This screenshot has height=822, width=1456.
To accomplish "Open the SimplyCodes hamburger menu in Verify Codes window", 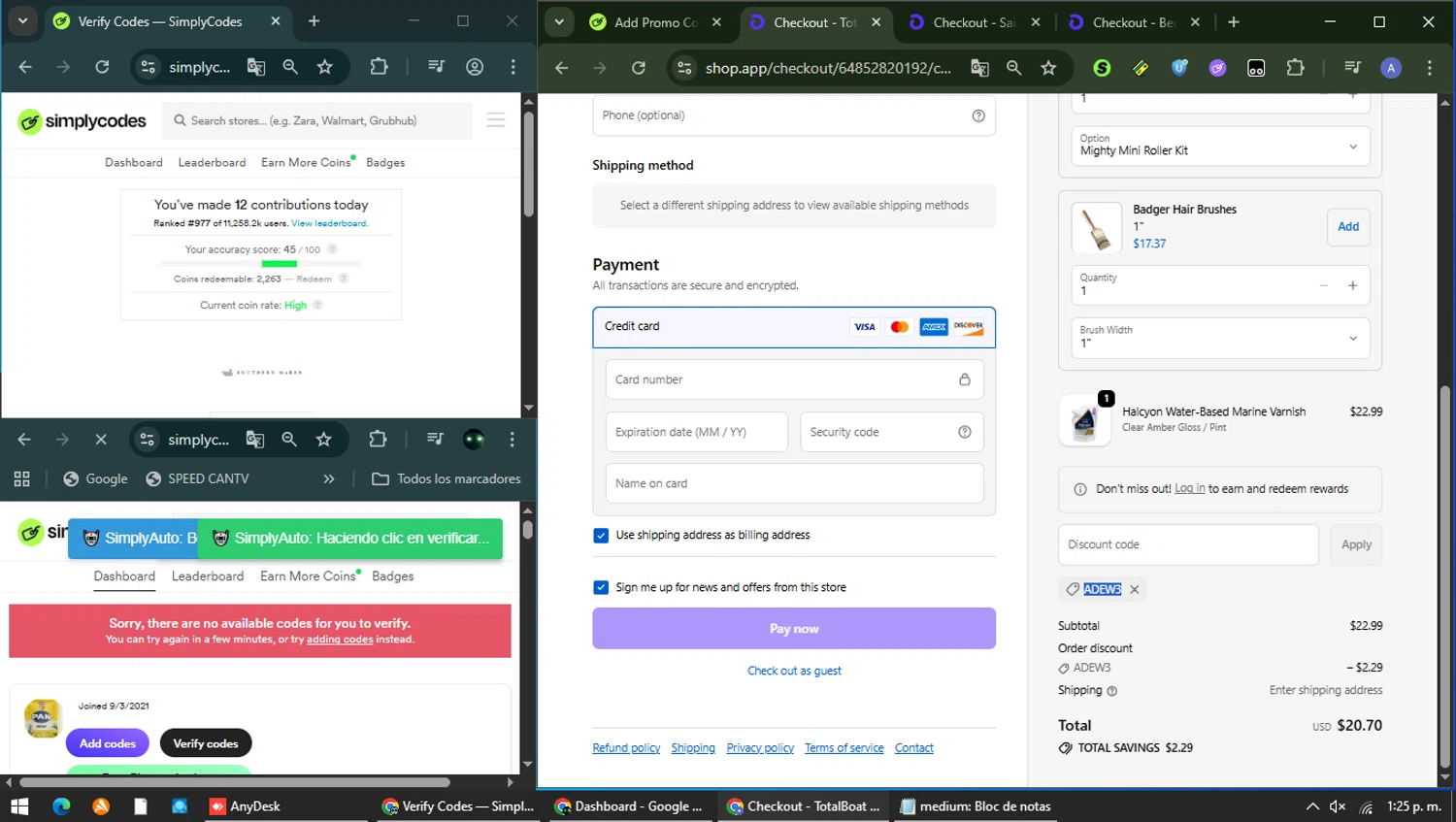I will coord(496,120).
